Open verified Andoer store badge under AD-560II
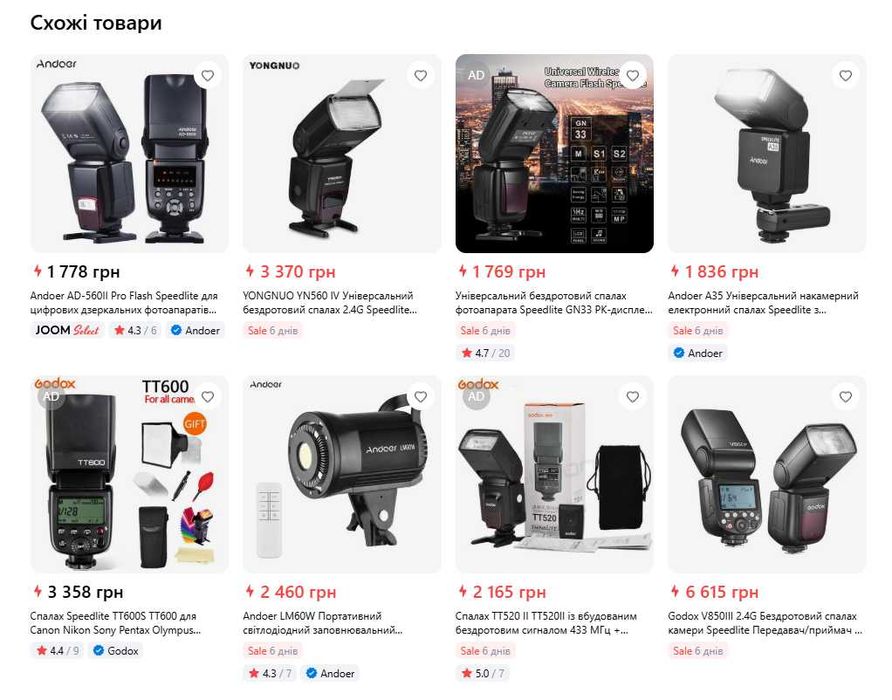Screen dimensions: 892x700 pos(195,330)
